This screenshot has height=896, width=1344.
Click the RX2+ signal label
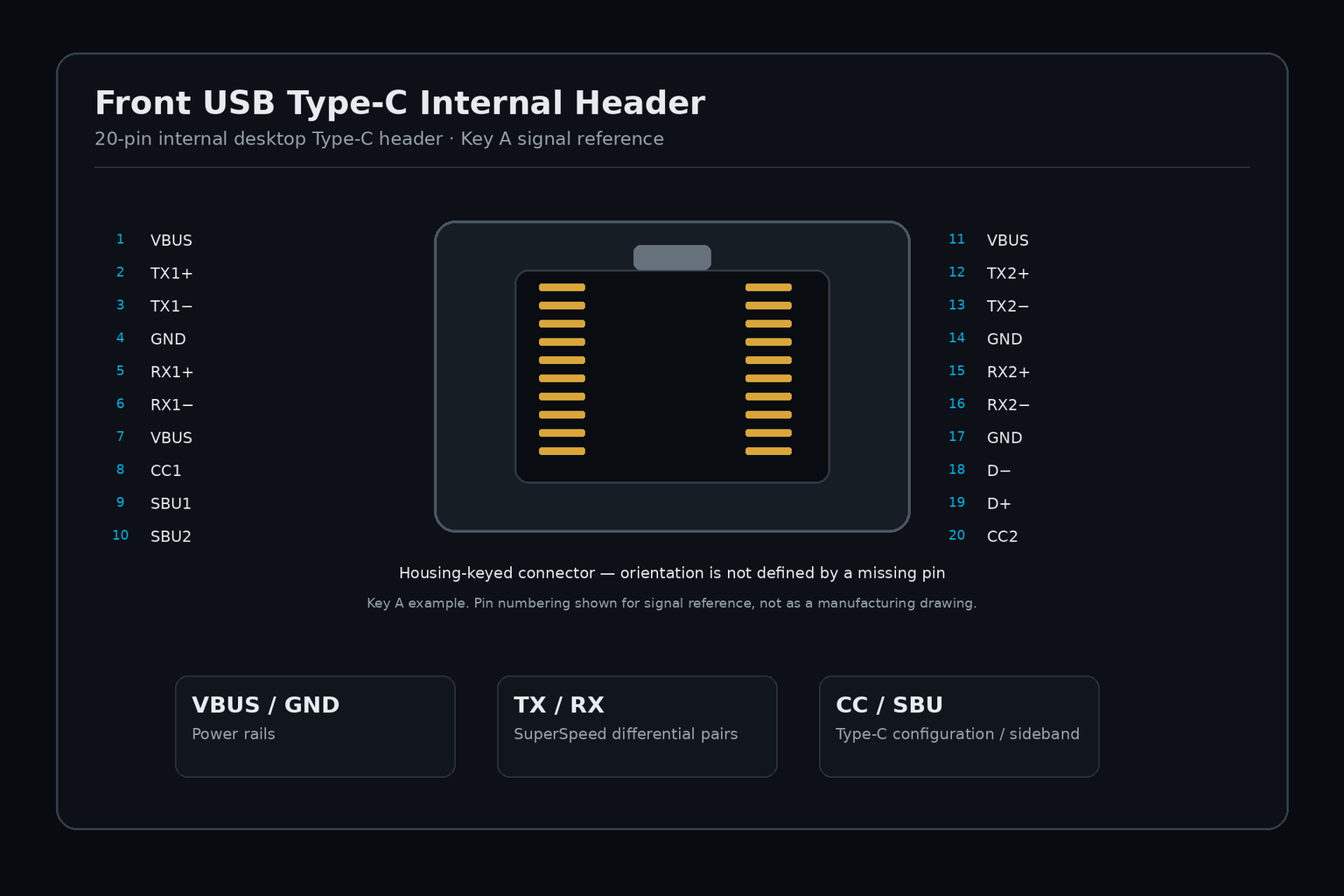coord(1009,372)
